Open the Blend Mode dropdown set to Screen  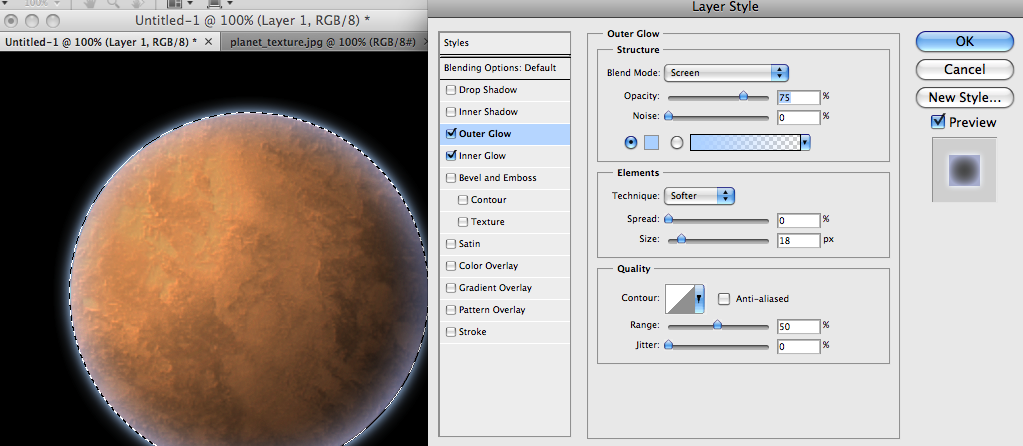(727, 73)
